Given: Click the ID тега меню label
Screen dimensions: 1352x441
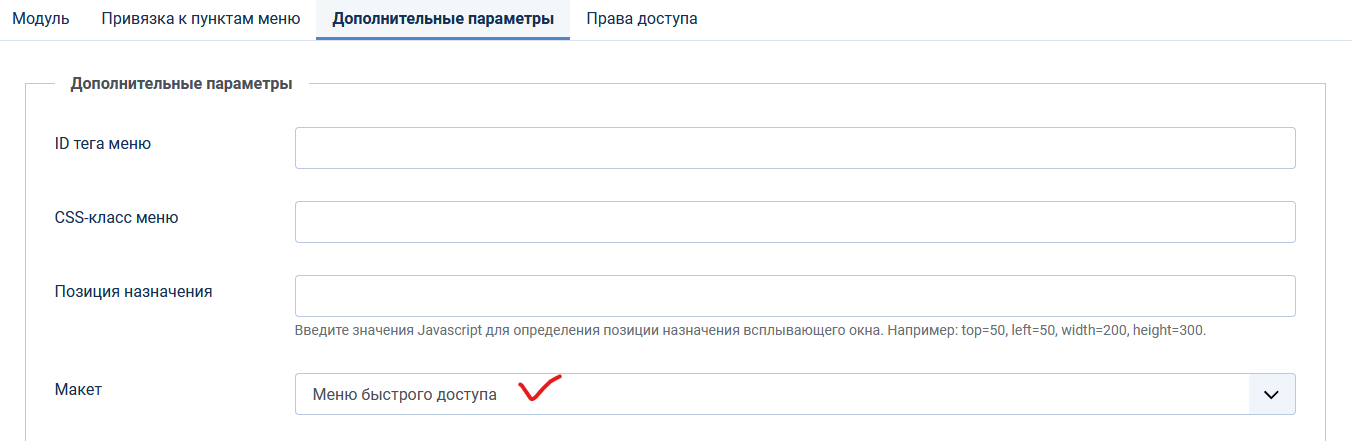Looking at the screenshot, I should pyautogui.click(x=102, y=144).
